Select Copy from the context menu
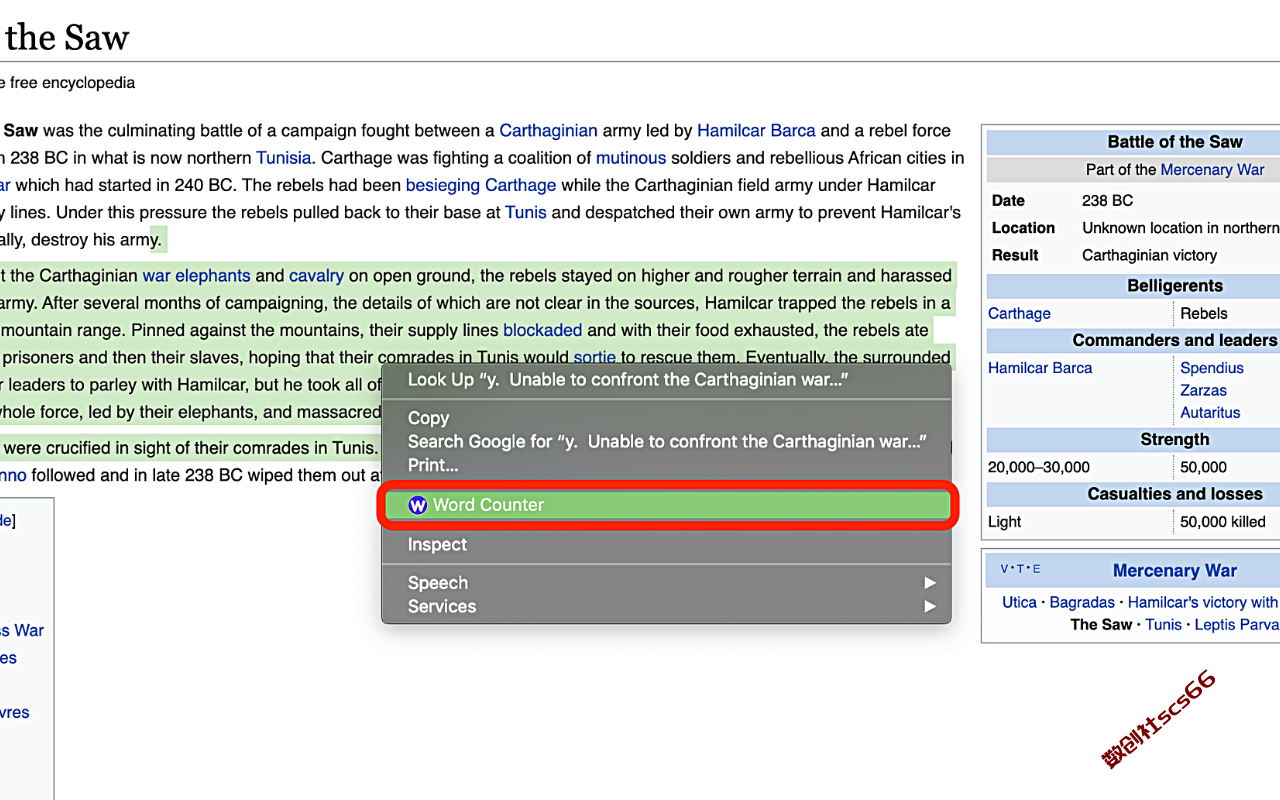This screenshot has width=1280, height=800. click(428, 418)
